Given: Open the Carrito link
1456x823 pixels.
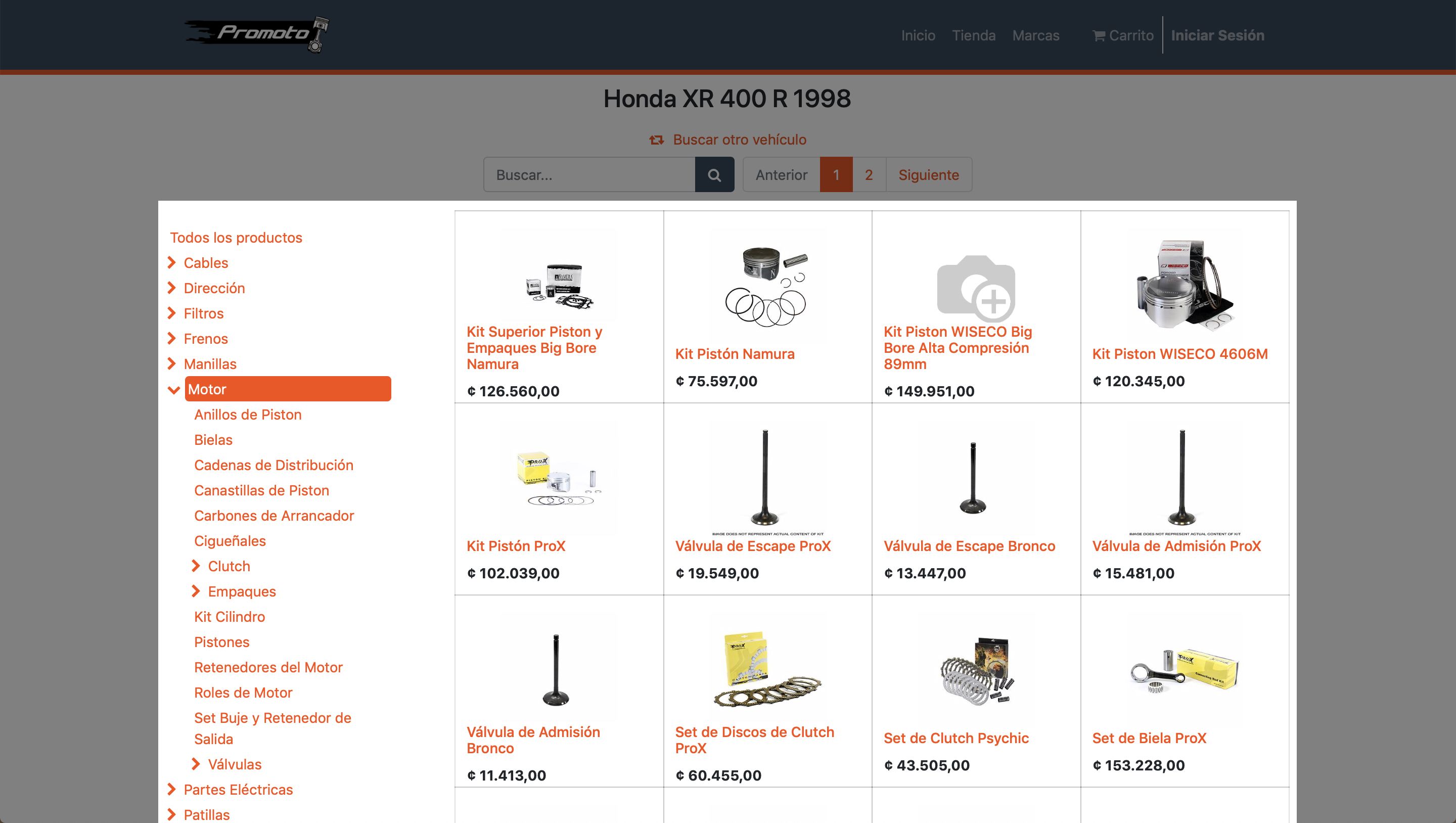Looking at the screenshot, I should (x=1123, y=35).
